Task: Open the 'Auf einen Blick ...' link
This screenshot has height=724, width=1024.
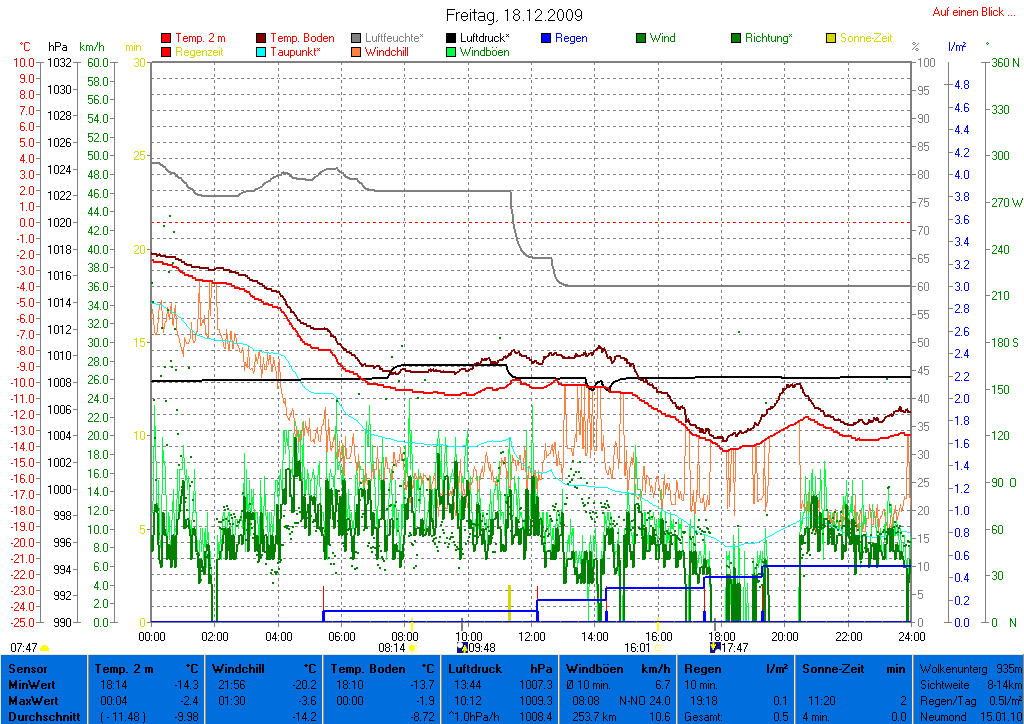Action: [x=974, y=12]
